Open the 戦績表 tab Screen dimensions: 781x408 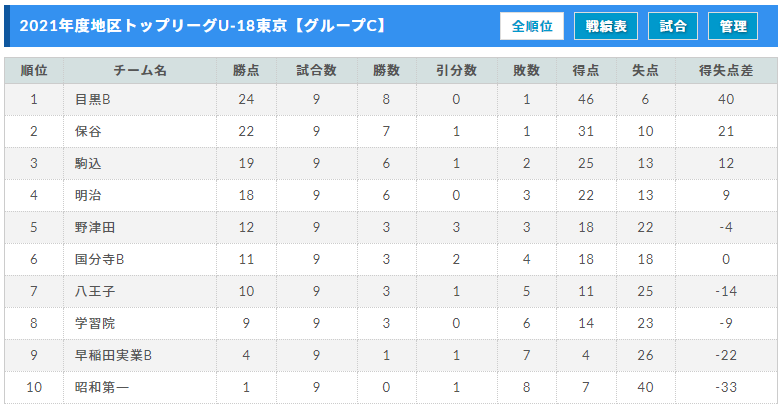click(606, 27)
